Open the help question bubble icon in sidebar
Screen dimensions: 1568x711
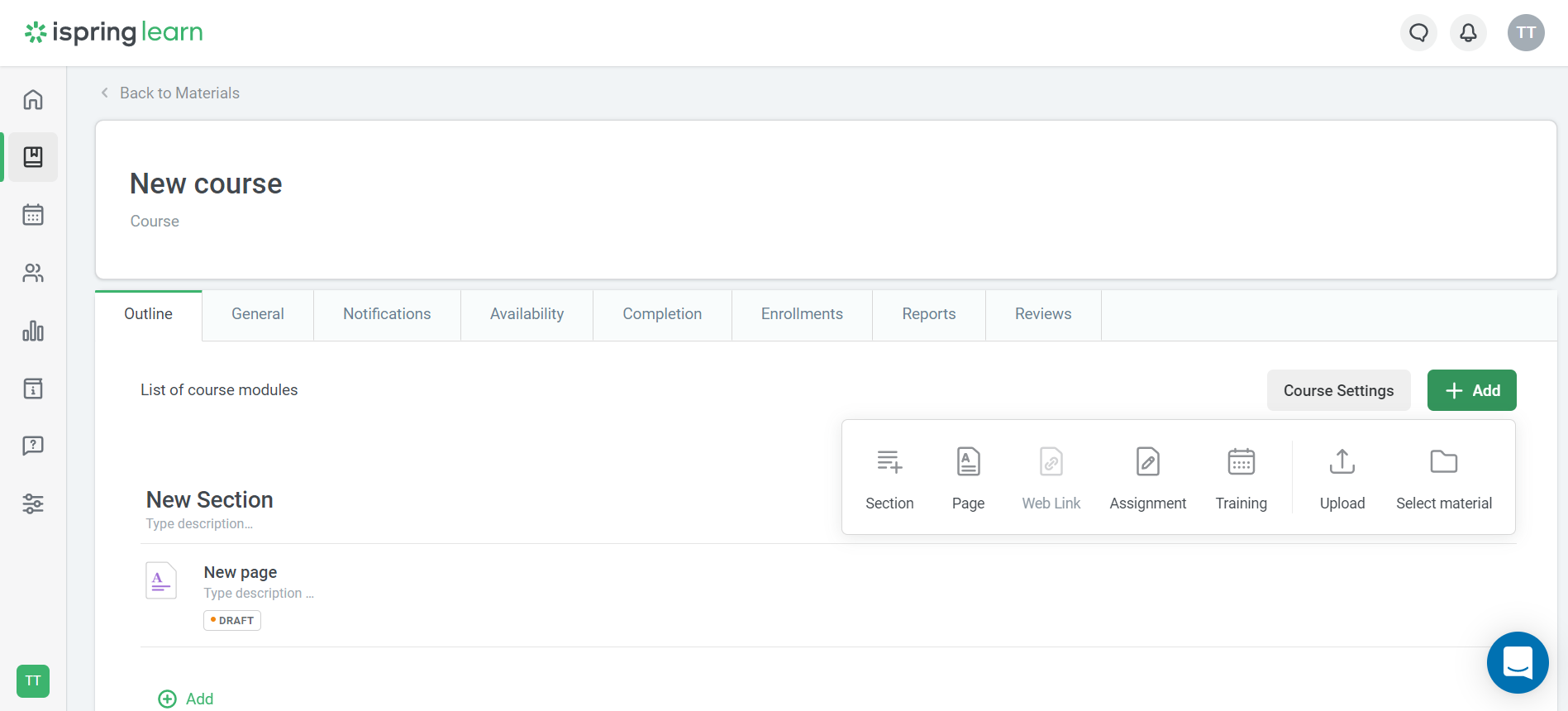[33, 446]
